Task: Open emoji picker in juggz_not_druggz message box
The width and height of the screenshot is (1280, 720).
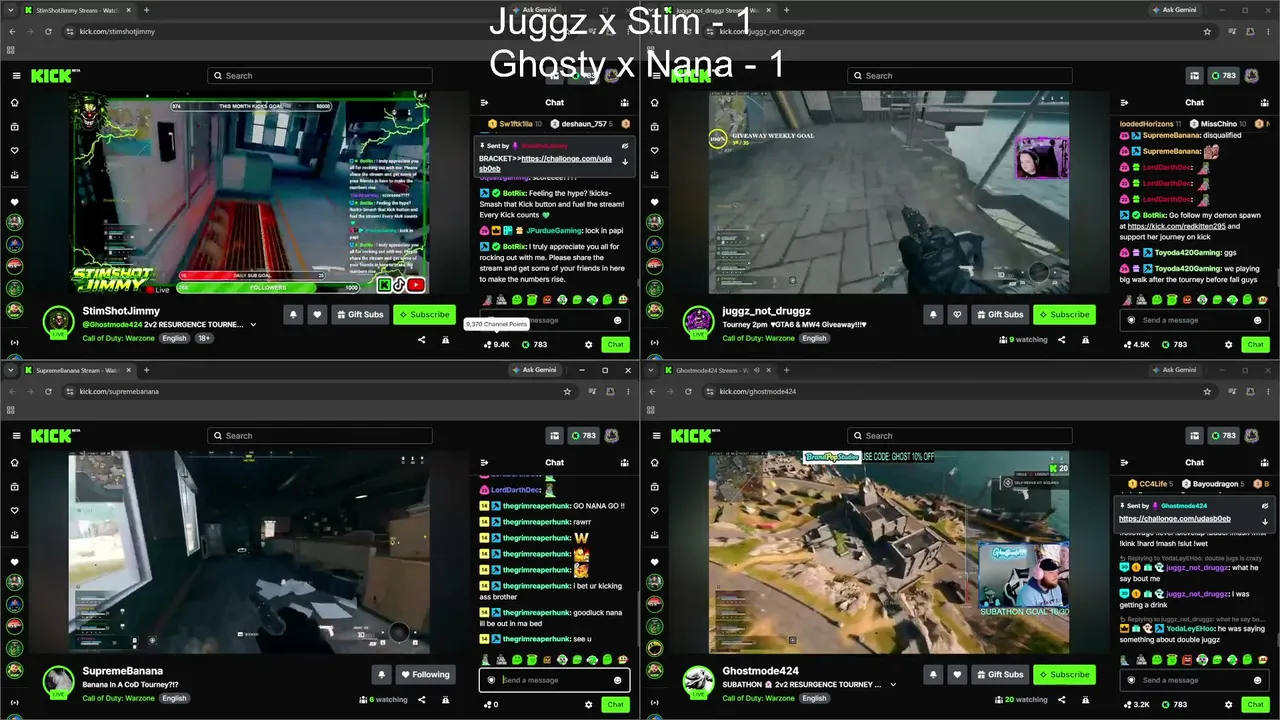Action: (x=1257, y=320)
